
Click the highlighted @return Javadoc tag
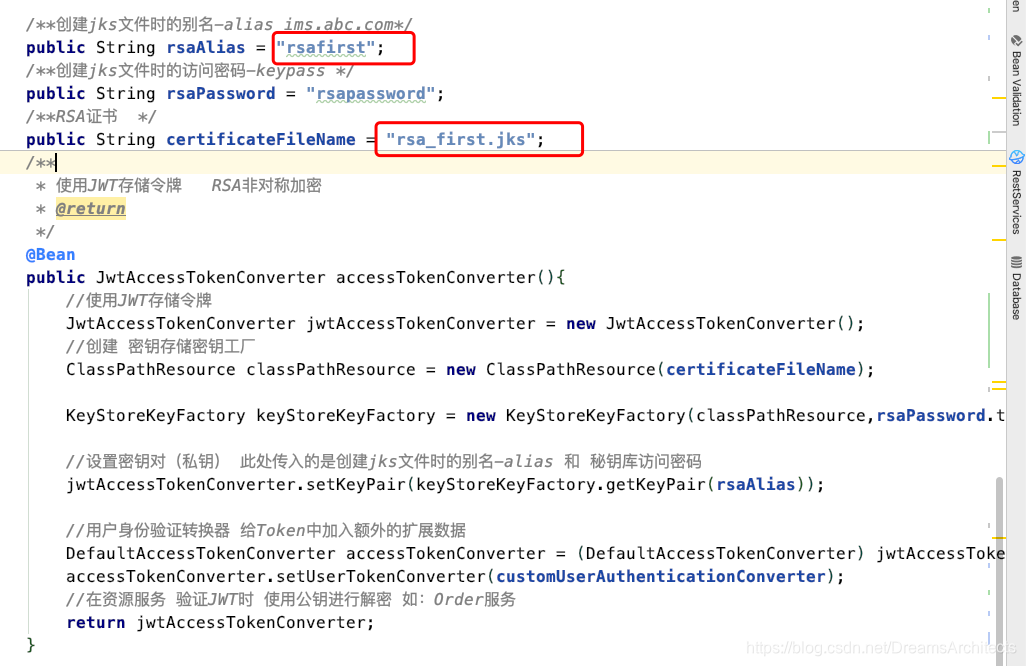pyautogui.click(x=90, y=209)
